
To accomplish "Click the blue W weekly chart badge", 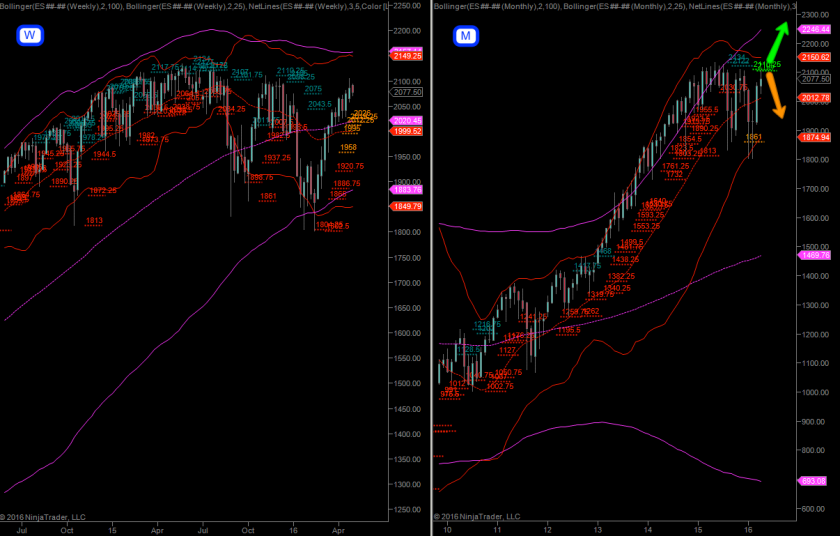I will tap(30, 35).
